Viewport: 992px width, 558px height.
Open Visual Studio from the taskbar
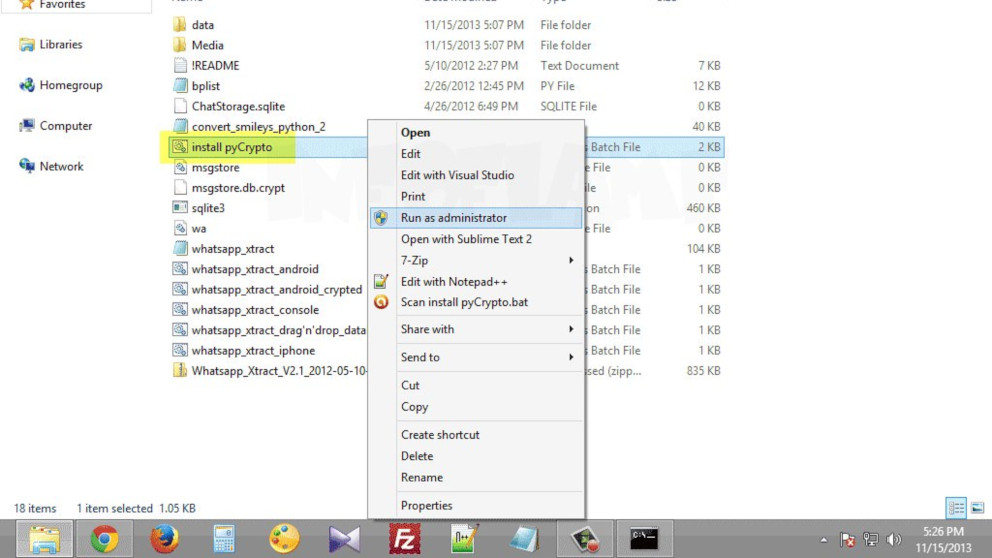[x=344, y=540]
